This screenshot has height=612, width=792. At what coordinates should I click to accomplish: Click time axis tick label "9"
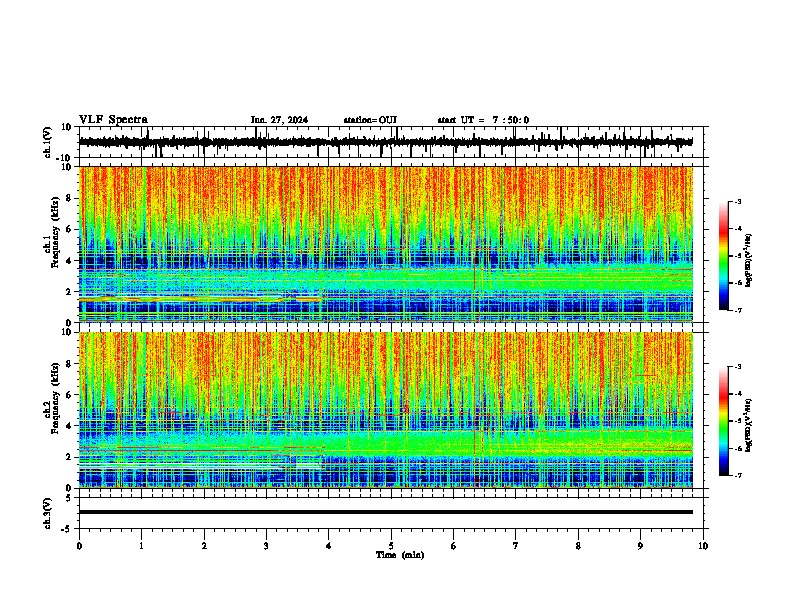pos(640,546)
